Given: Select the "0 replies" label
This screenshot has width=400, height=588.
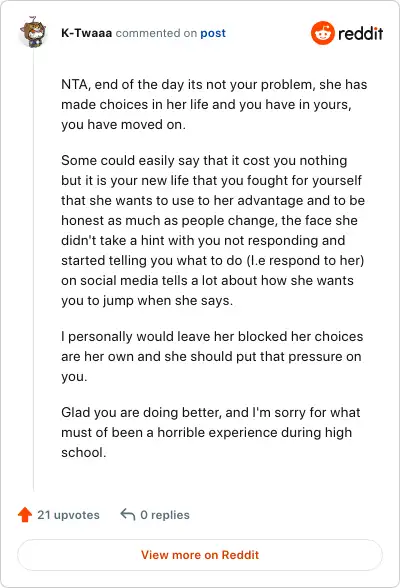Looking at the screenshot, I should pos(165,515).
